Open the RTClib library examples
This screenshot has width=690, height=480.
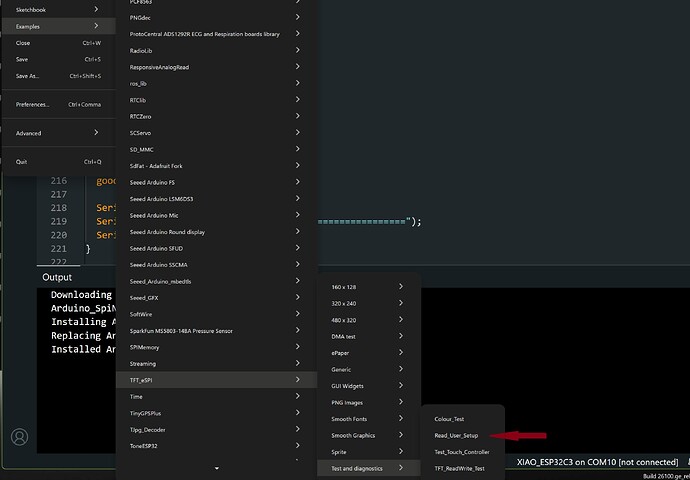217,100
